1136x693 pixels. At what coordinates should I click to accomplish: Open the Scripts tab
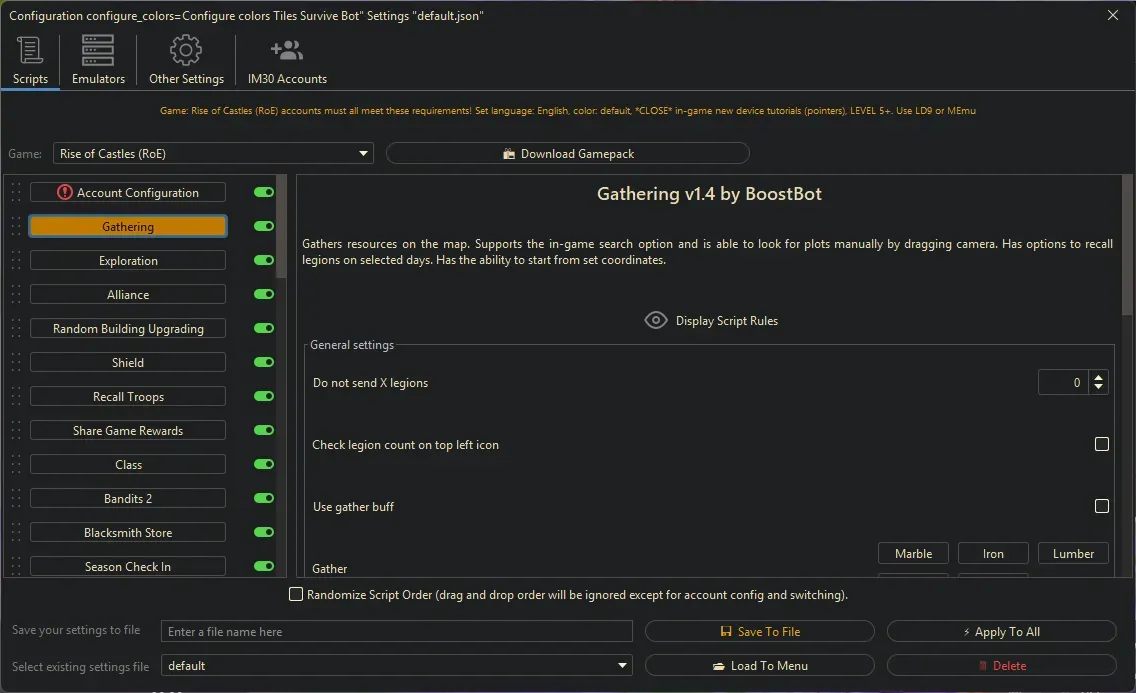(x=30, y=61)
